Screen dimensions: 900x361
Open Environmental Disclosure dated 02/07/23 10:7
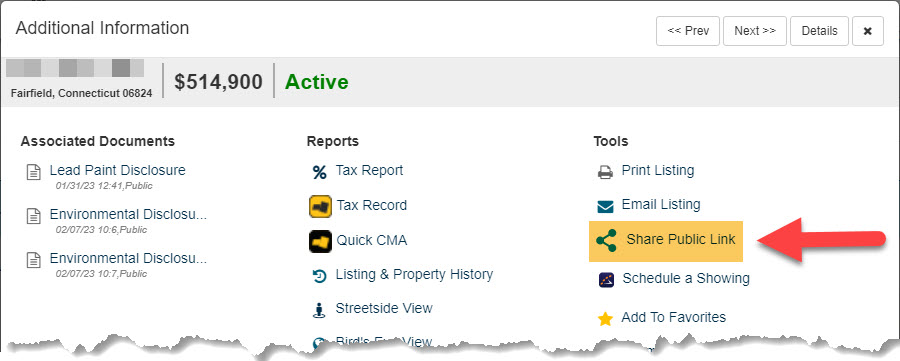coord(128,258)
